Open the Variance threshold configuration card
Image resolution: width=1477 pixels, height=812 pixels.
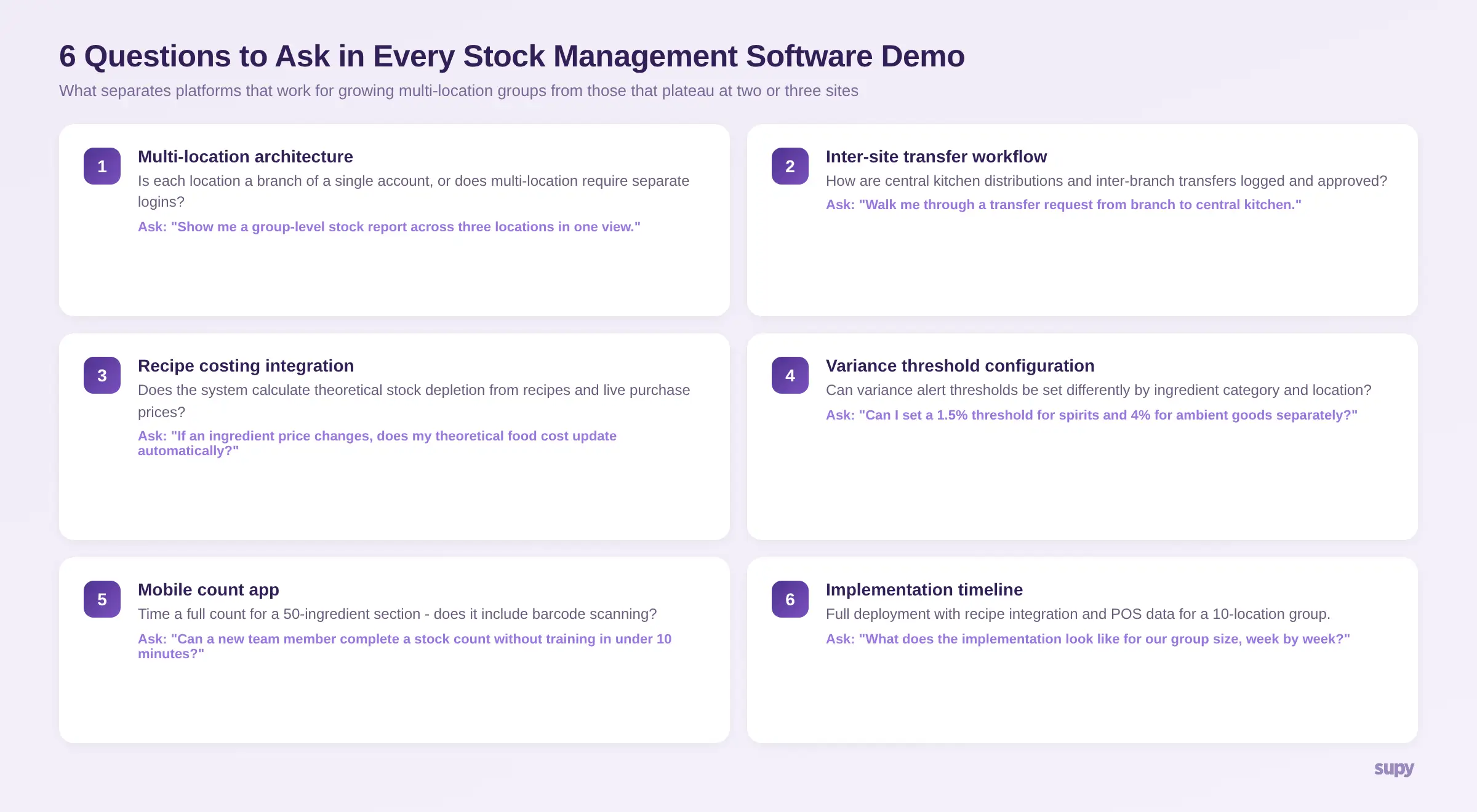click(x=961, y=365)
